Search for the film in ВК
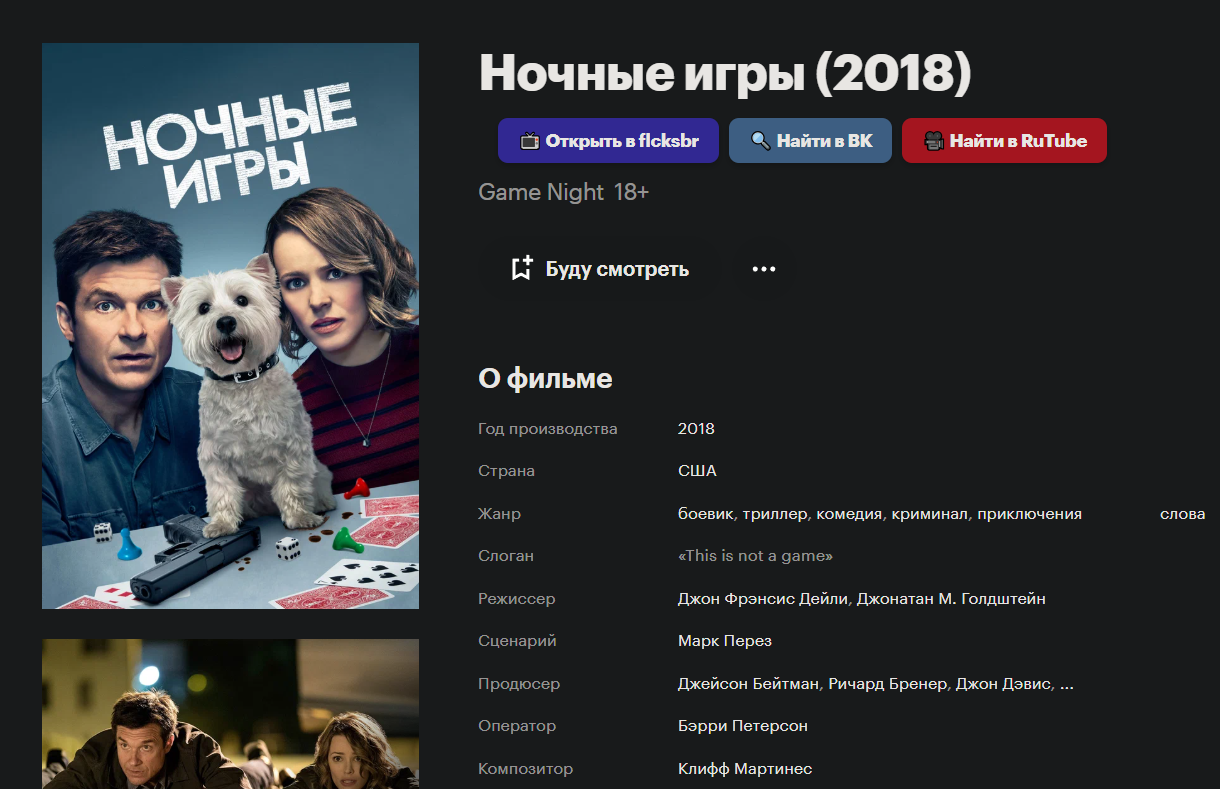This screenshot has height=789, width=1220. pos(810,141)
